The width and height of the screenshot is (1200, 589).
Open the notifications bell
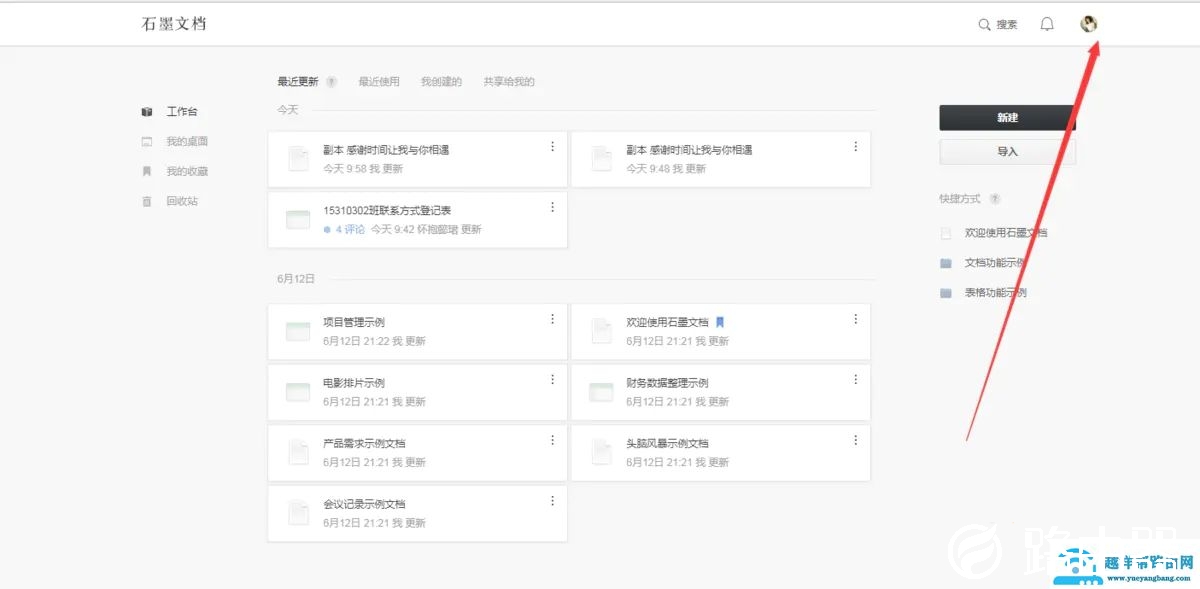pyautogui.click(x=1047, y=24)
